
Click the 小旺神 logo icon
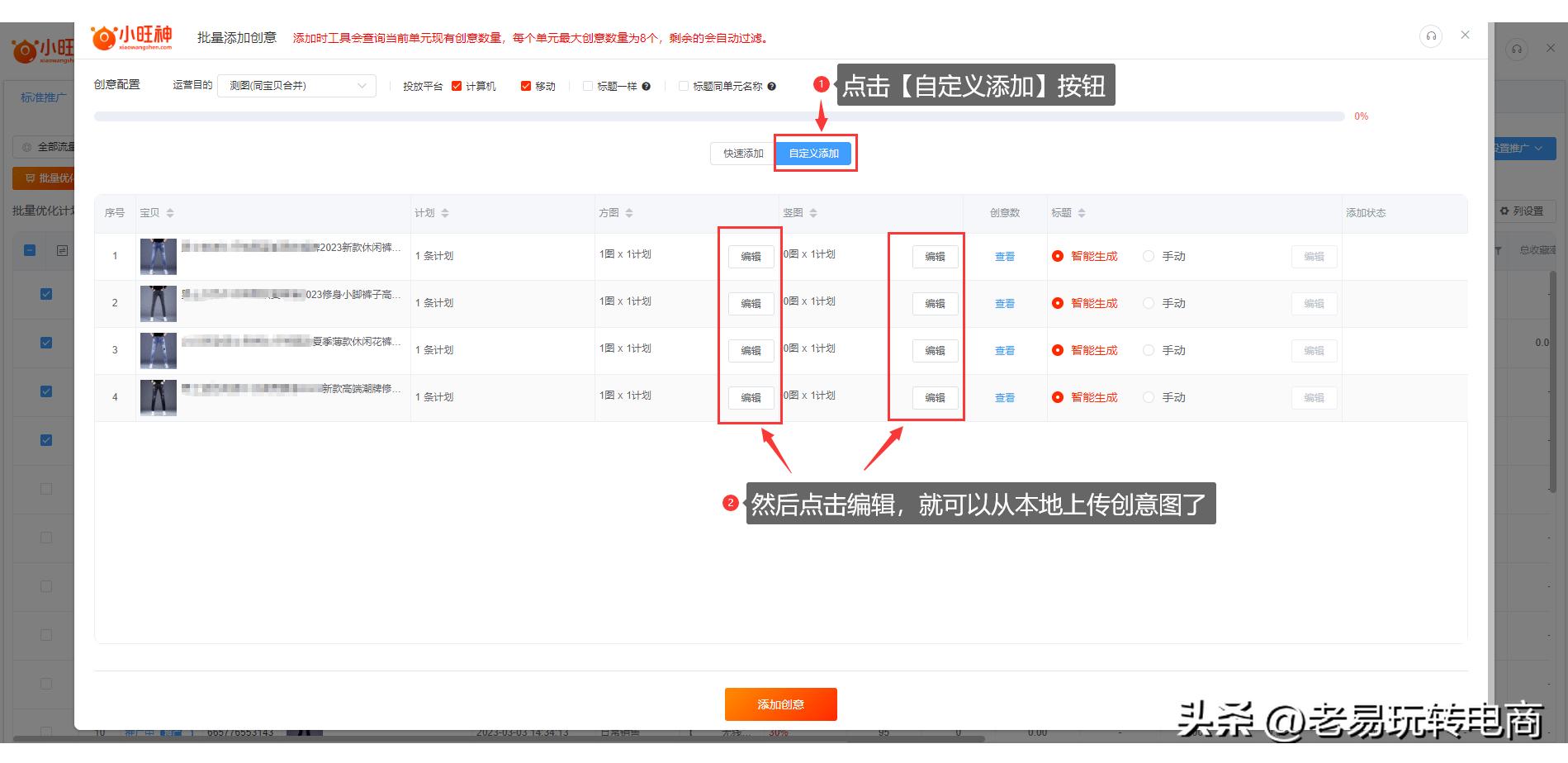(102, 34)
